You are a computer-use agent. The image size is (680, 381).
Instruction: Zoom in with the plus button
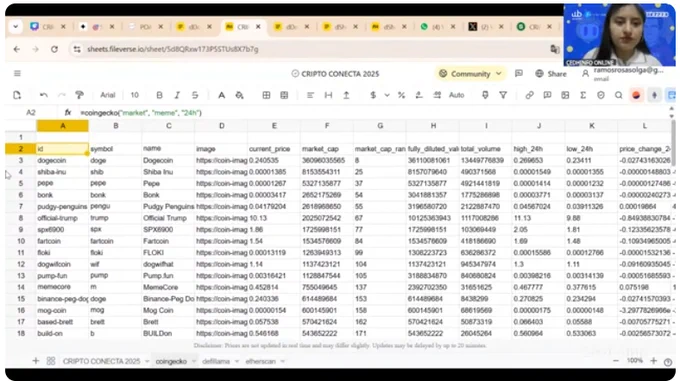pos(654,361)
